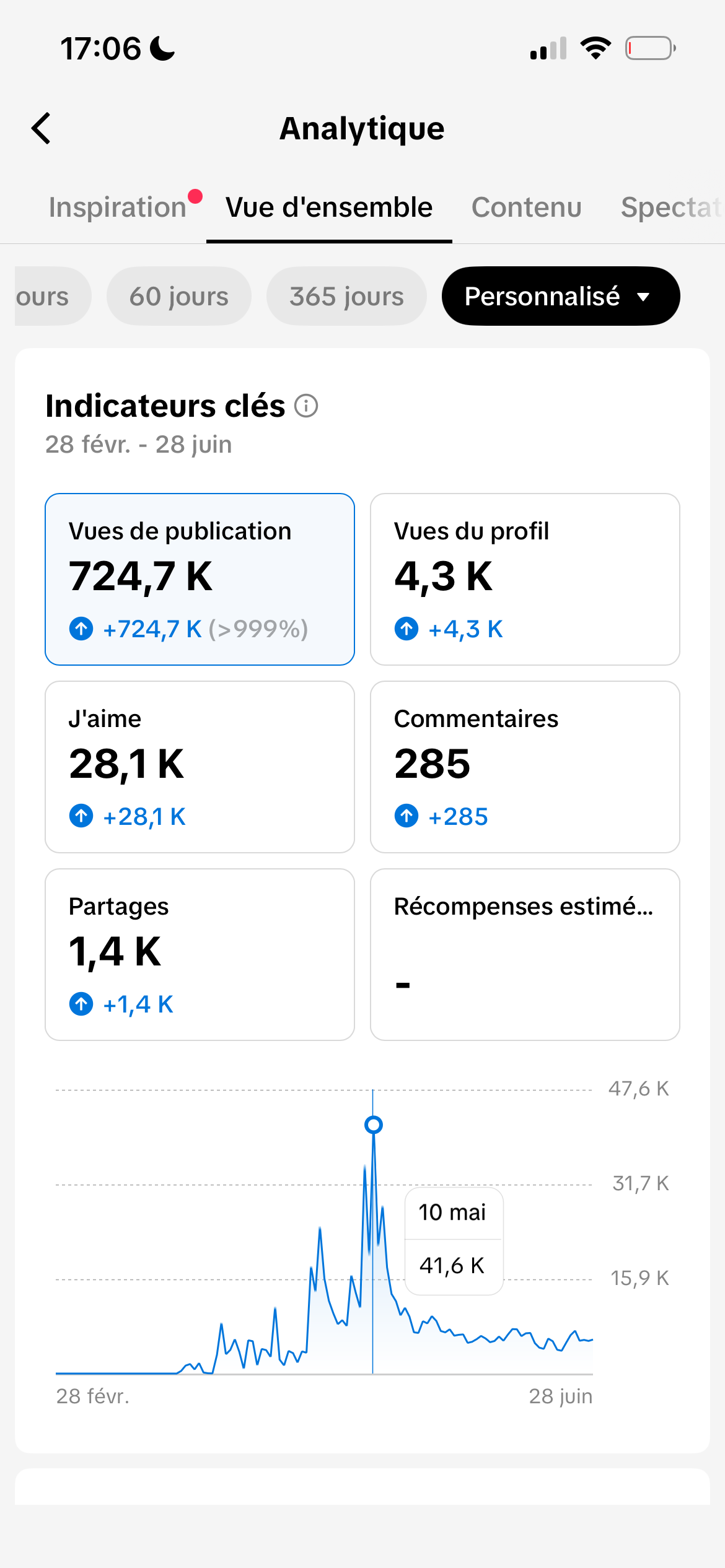This screenshot has width=725, height=1568.
Task: Tap the up-arrow icon in Partages card
Action: coord(81,1004)
